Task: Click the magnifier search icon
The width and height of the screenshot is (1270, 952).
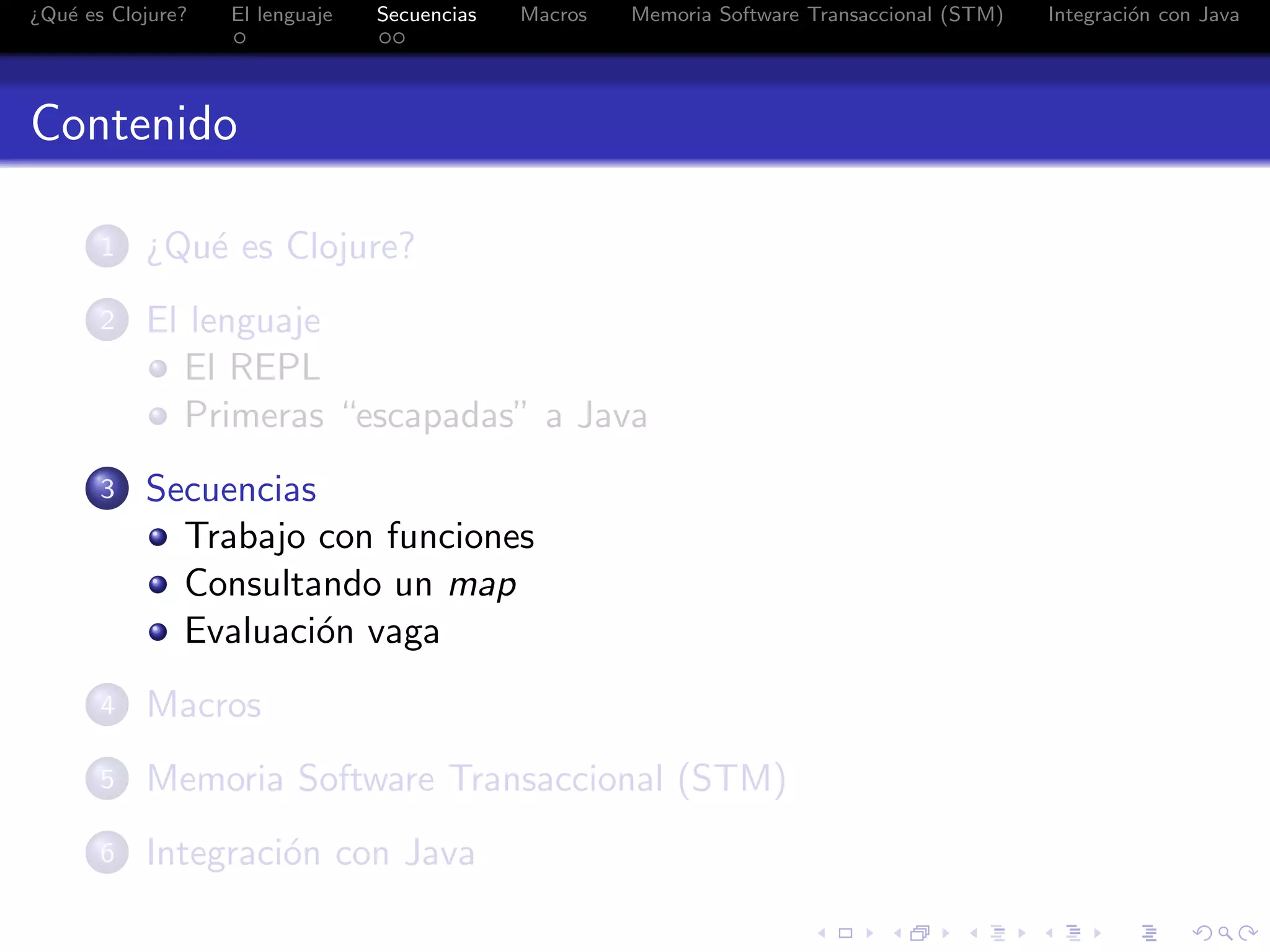Action: tap(1225, 933)
